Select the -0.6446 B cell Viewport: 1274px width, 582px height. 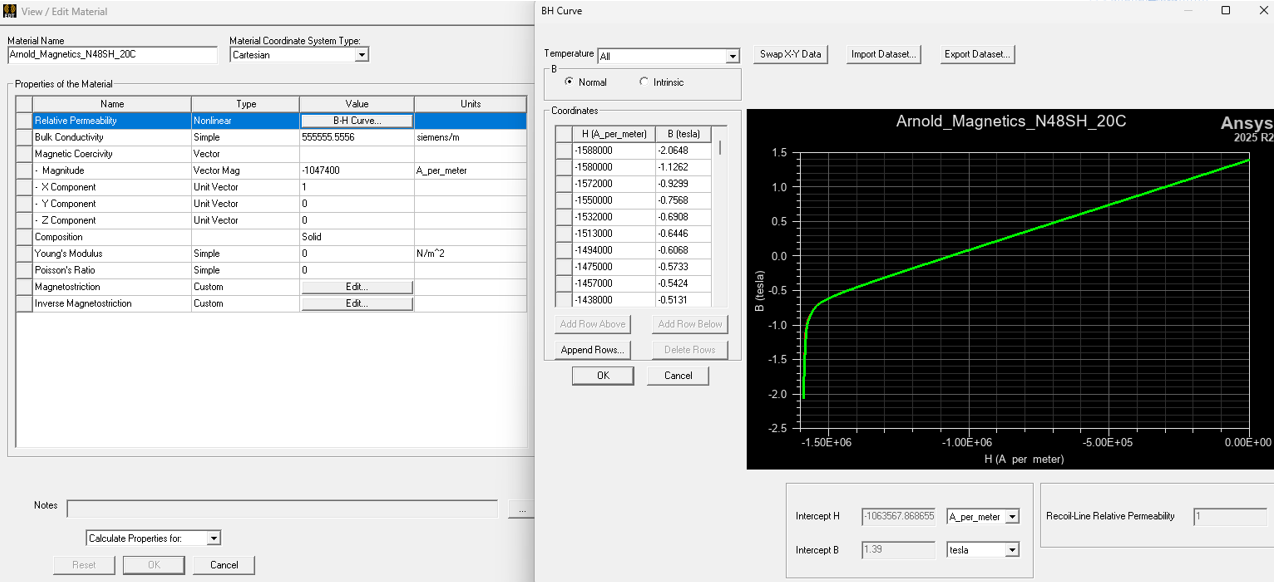(x=684, y=234)
